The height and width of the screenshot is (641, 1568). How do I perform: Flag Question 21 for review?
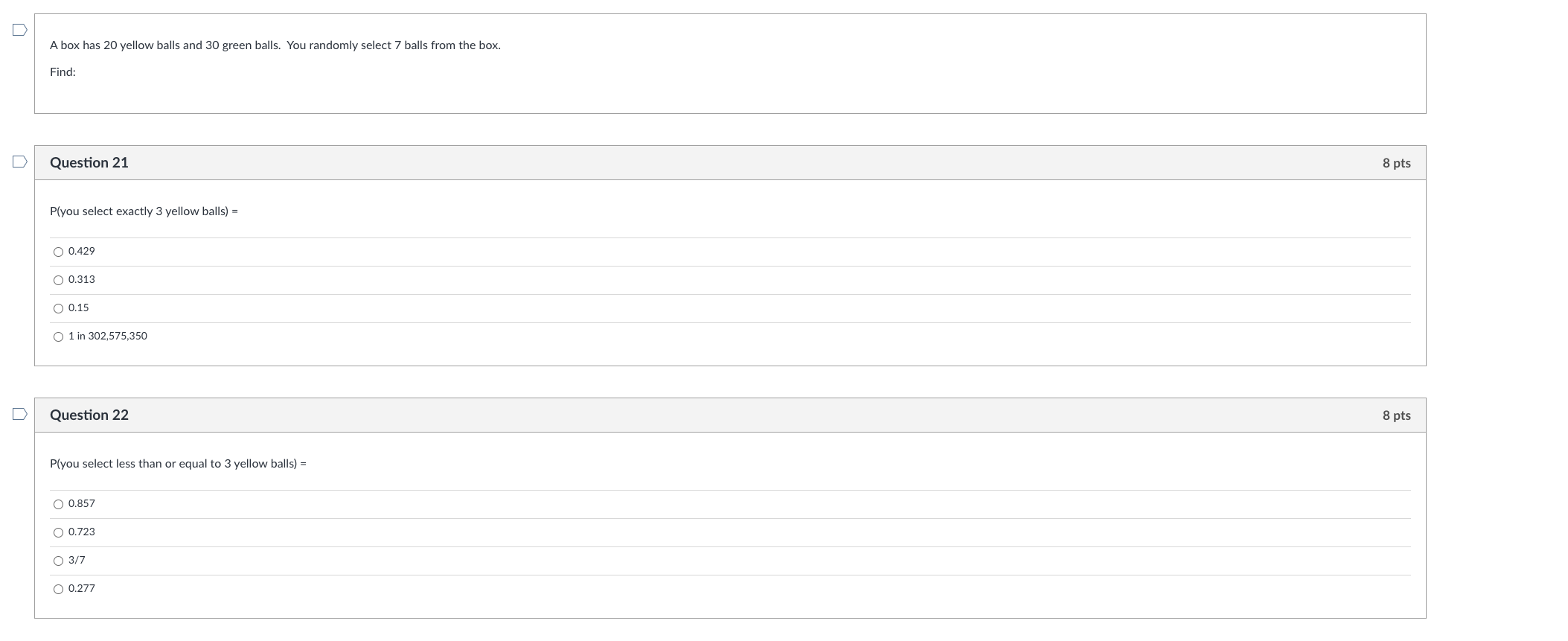click(x=19, y=162)
